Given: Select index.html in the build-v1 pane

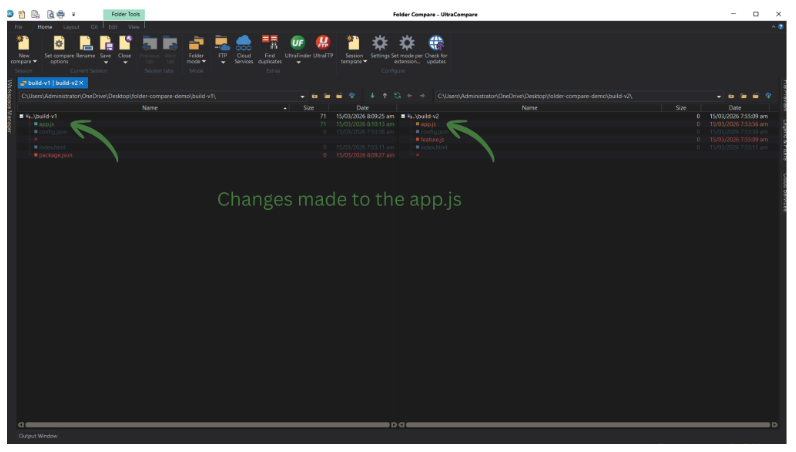Looking at the screenshot, I should click(52, 147).
